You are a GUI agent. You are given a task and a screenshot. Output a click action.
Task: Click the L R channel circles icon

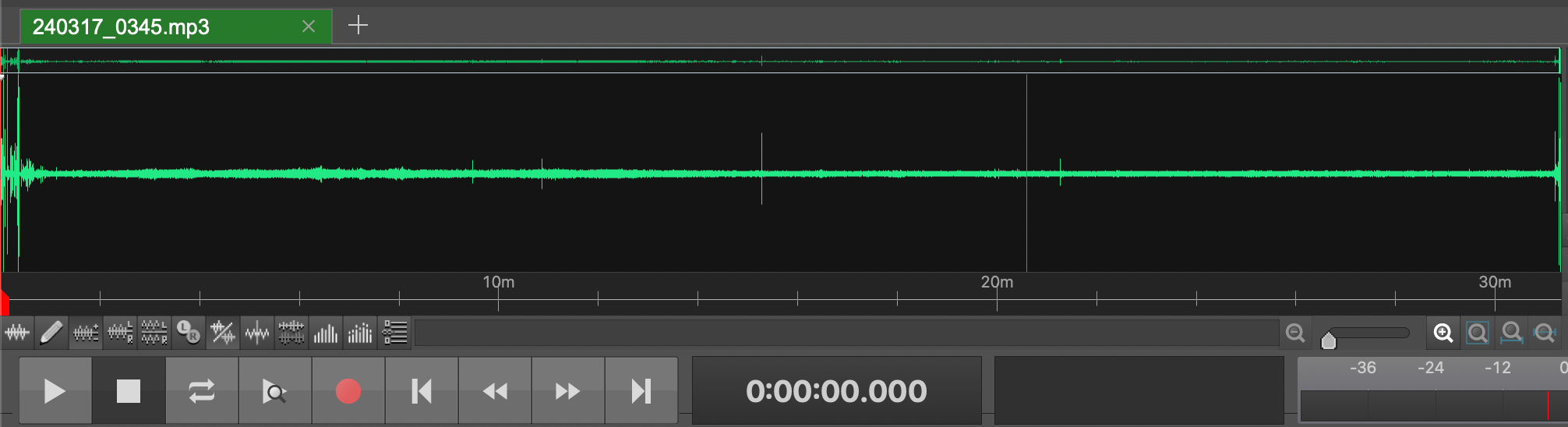point(188,333)
